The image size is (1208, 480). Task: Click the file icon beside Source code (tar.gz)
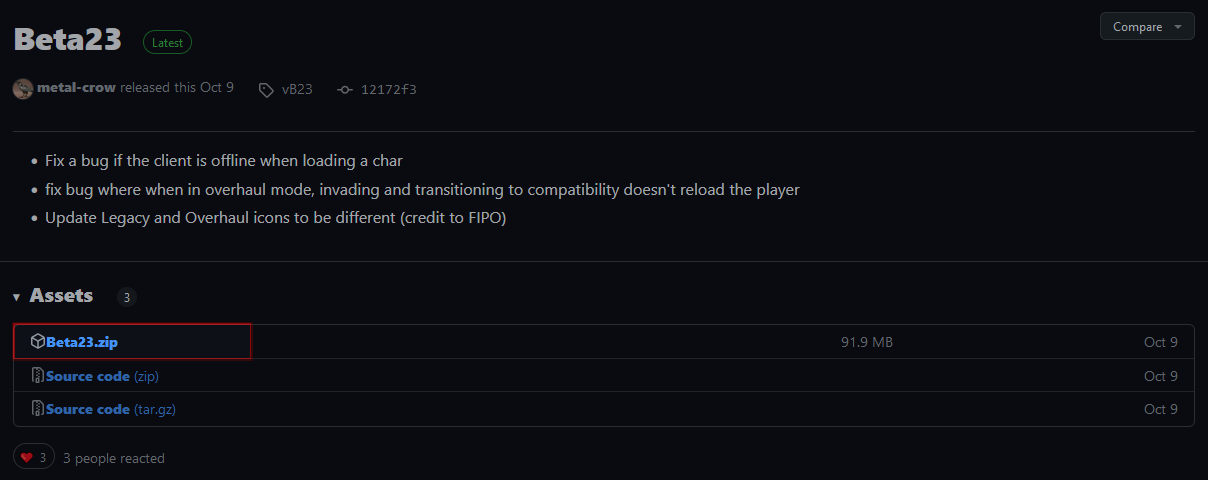pyautogui.click(x=38, y=409)
